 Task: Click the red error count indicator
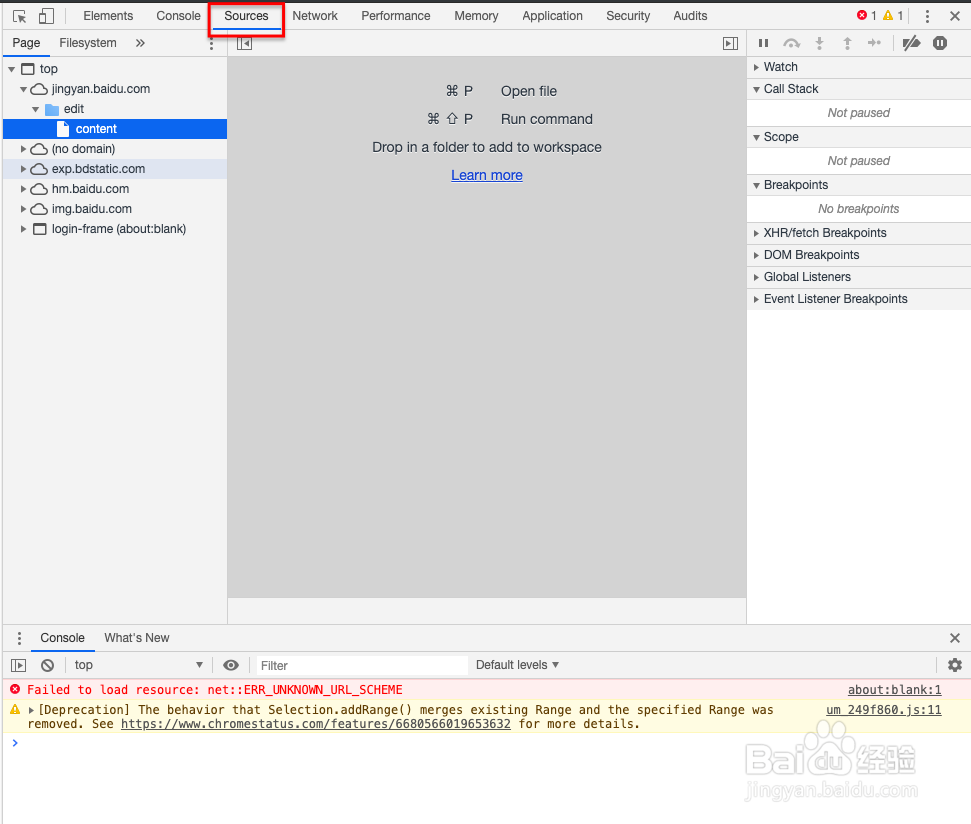(866, 15)
